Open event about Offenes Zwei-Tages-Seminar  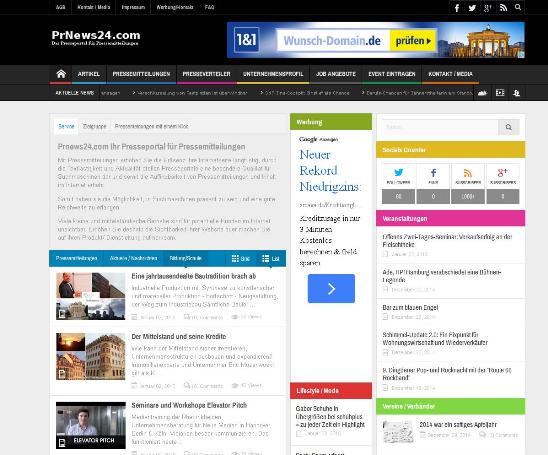pos(447,240)
